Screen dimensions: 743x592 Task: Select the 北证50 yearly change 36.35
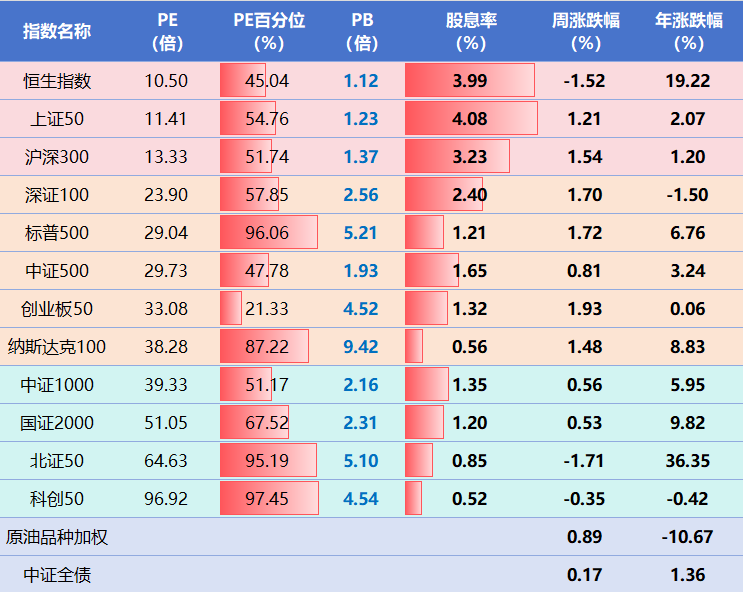pos(688,461)
